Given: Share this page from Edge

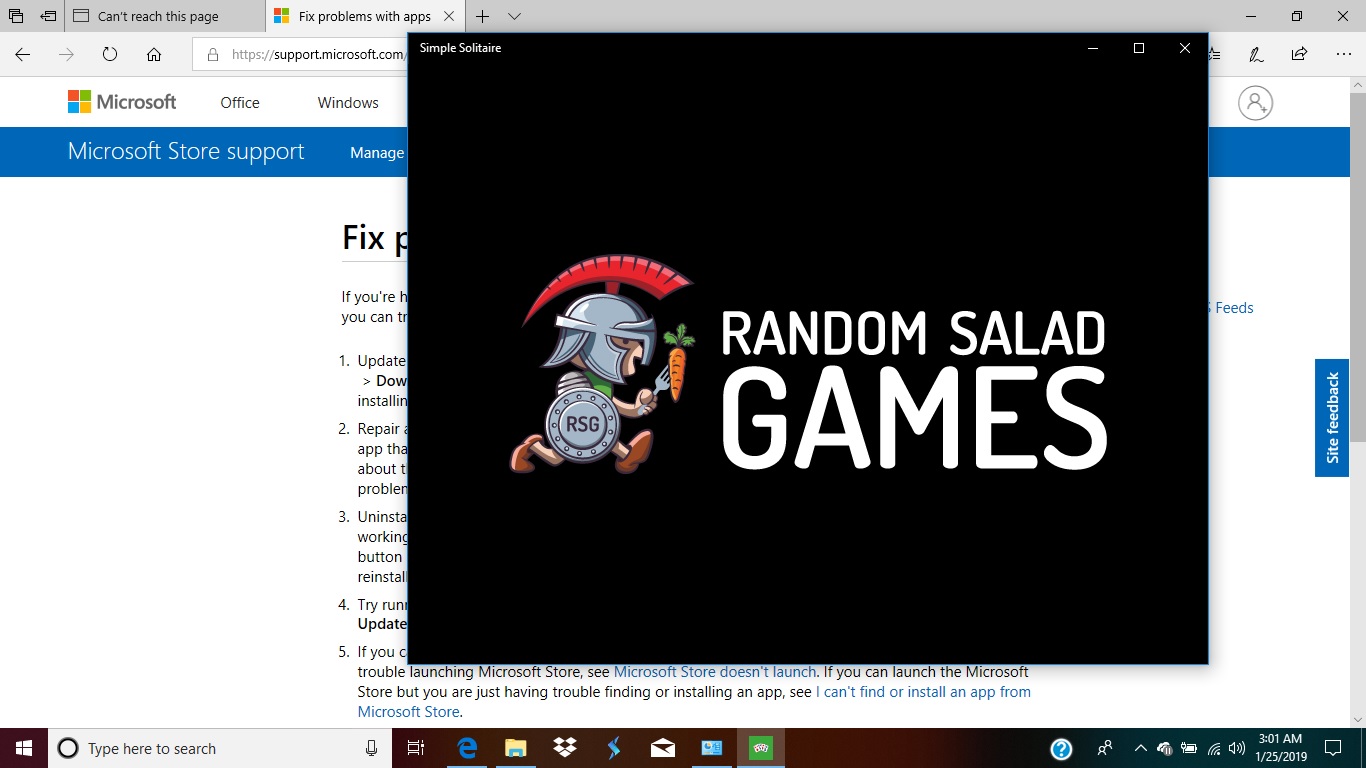Looking at the screenshot, I should pyautogui.click(x=1299, y=55).
